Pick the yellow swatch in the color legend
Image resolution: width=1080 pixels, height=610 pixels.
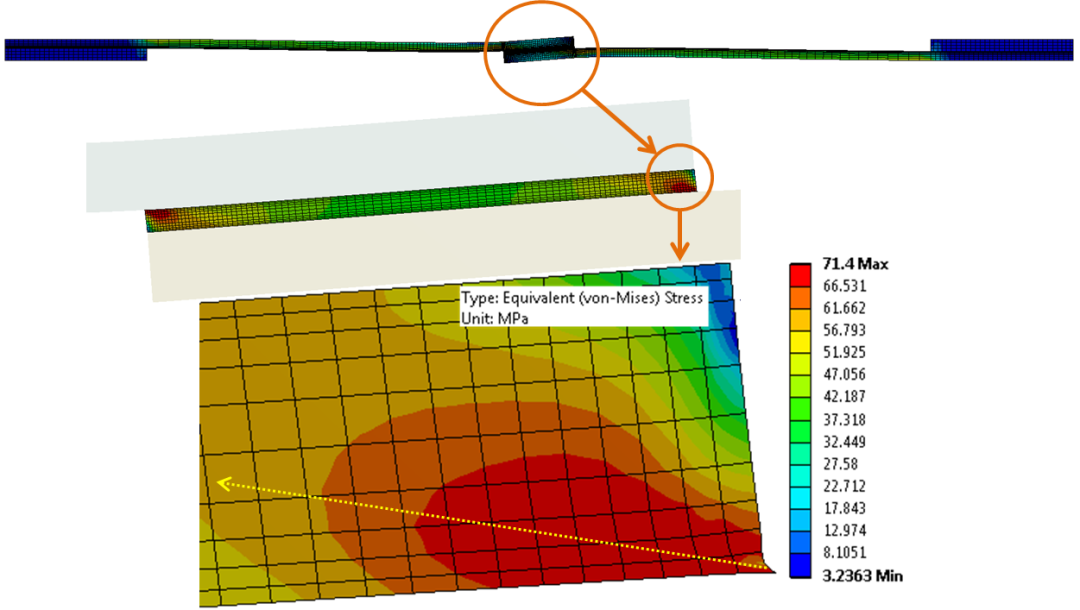pyautogui.click(x=800, y=363)
